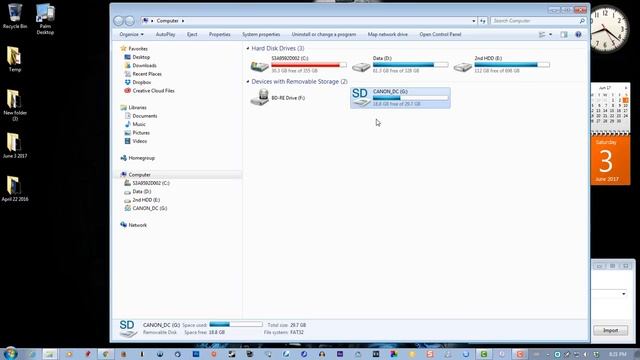
Task: Open Creative Cloud Files in sidebar
Action: click(x=153, y=91)
